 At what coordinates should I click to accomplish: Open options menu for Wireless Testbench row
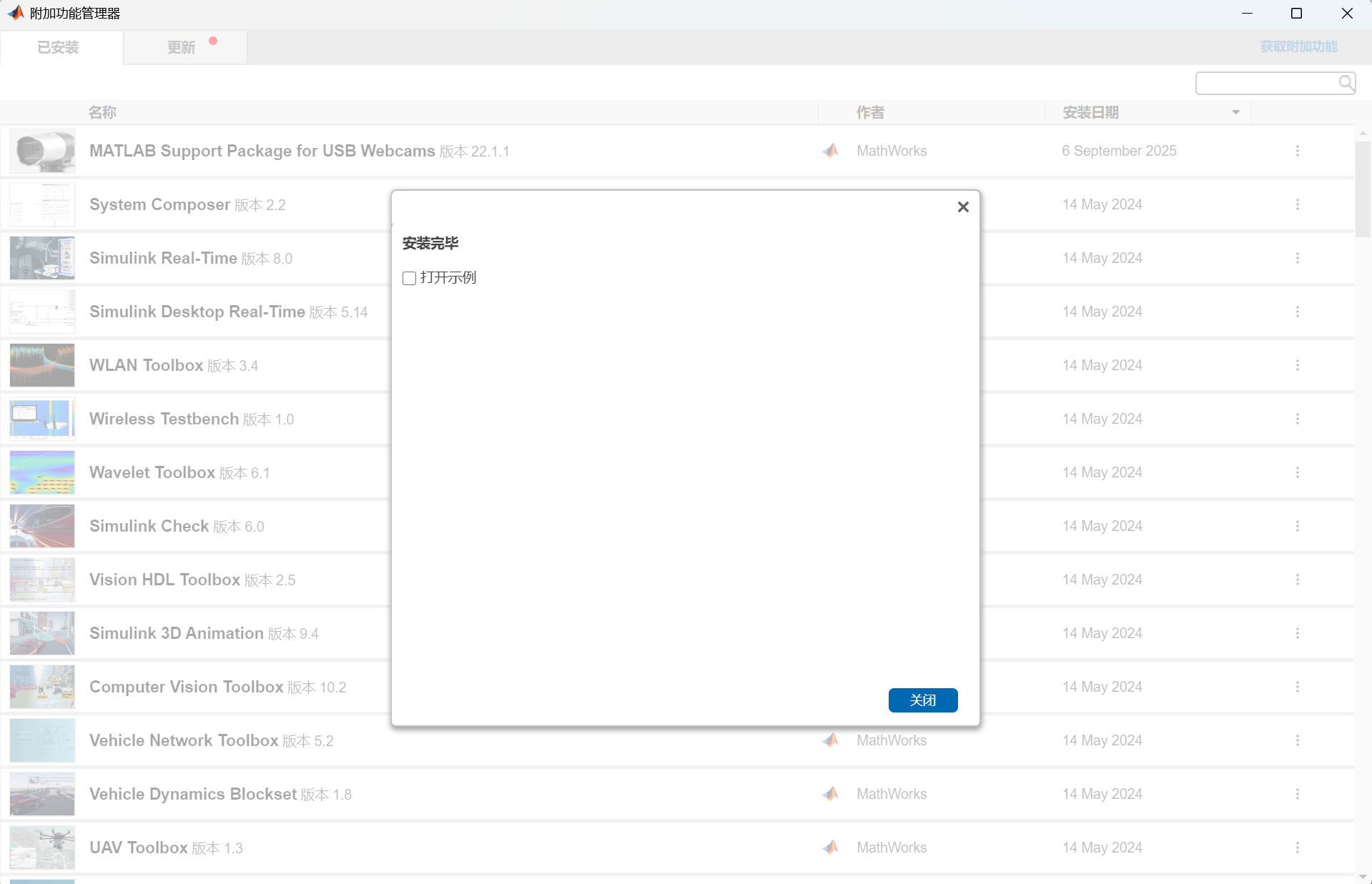(x=1297, y=419)
